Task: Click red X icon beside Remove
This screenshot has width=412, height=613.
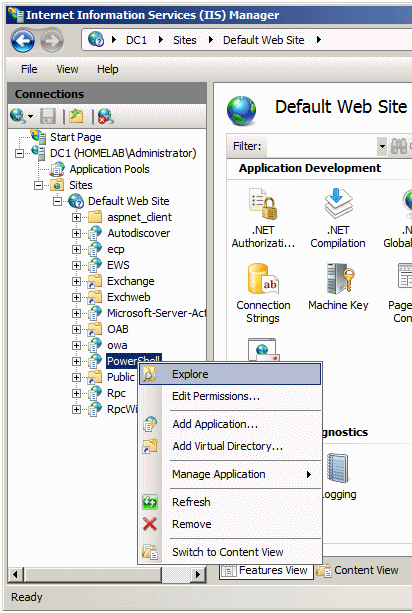Action: tap(150, 524)
